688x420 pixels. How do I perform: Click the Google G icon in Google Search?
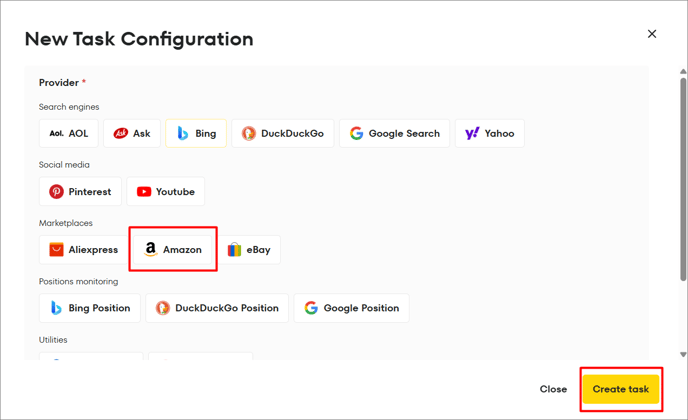pos(356,133)
